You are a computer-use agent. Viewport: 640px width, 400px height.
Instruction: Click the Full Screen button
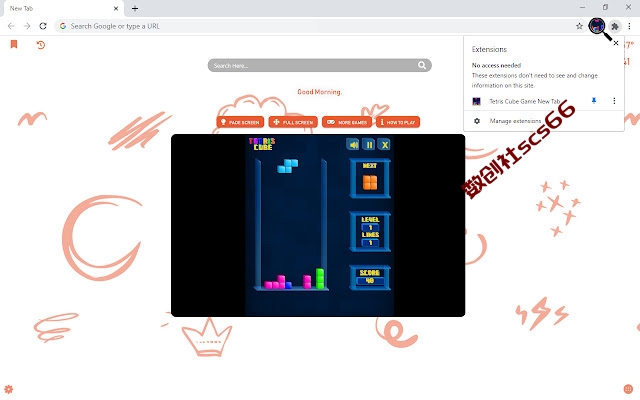pos(293,122)
